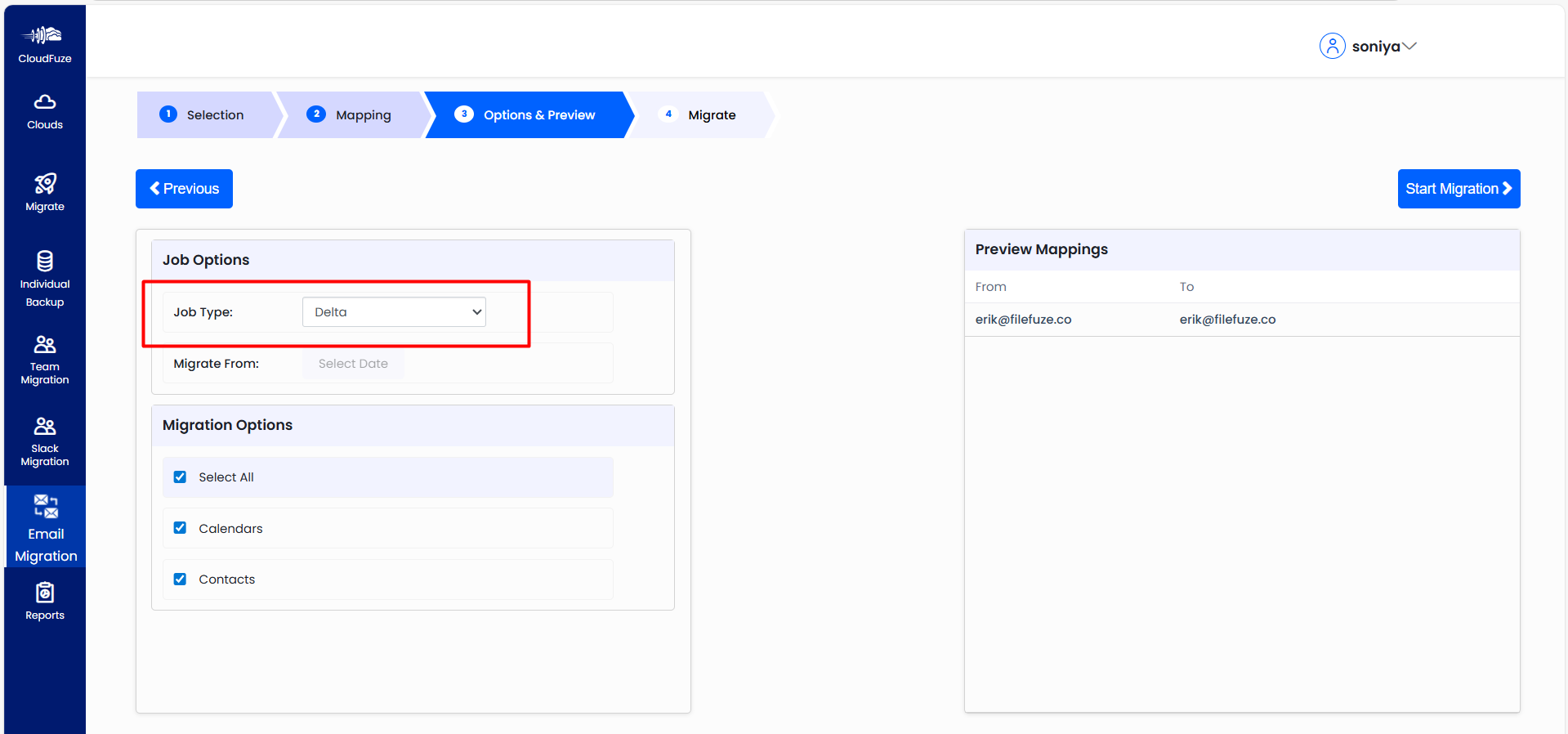1568x734 pixels.
Task: Open the Job Type Delta dropdown
Action: coord(394,312)
